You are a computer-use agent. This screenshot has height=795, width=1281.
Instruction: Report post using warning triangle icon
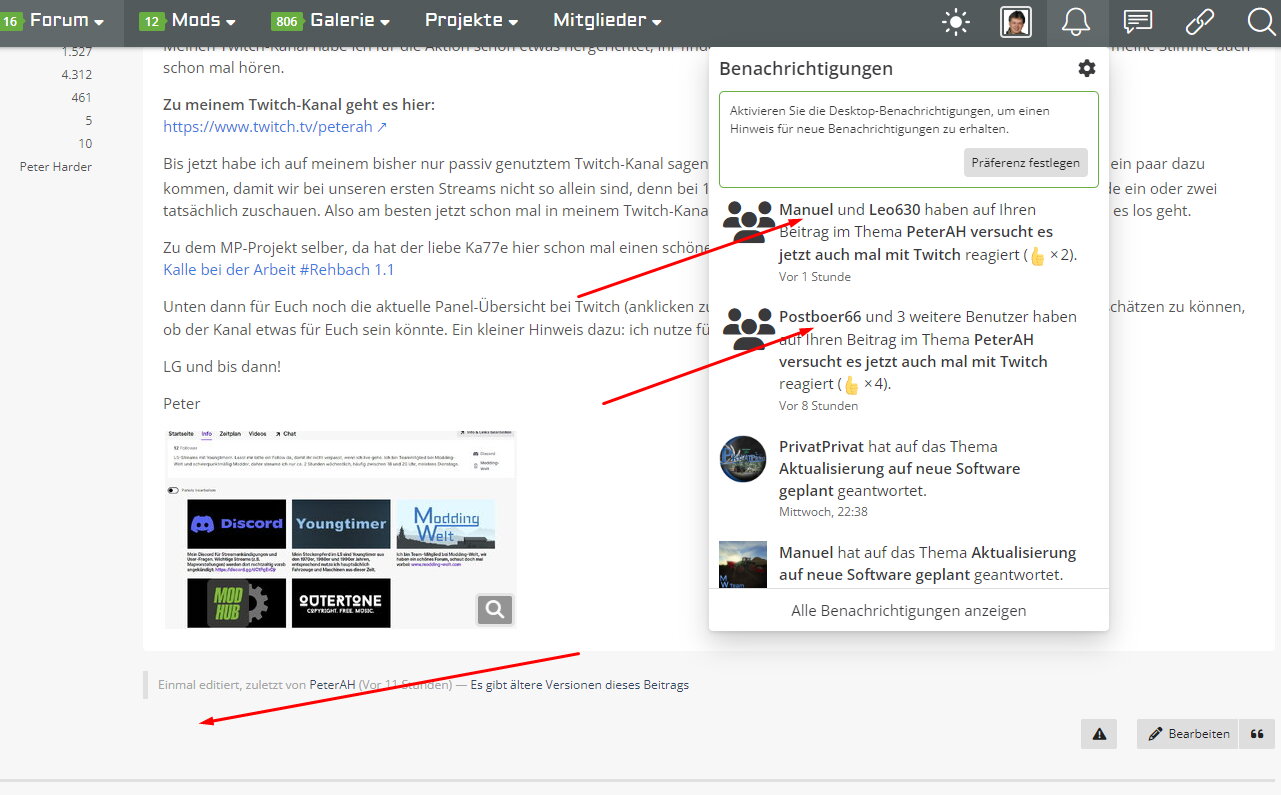click(x=1098, y=734)
